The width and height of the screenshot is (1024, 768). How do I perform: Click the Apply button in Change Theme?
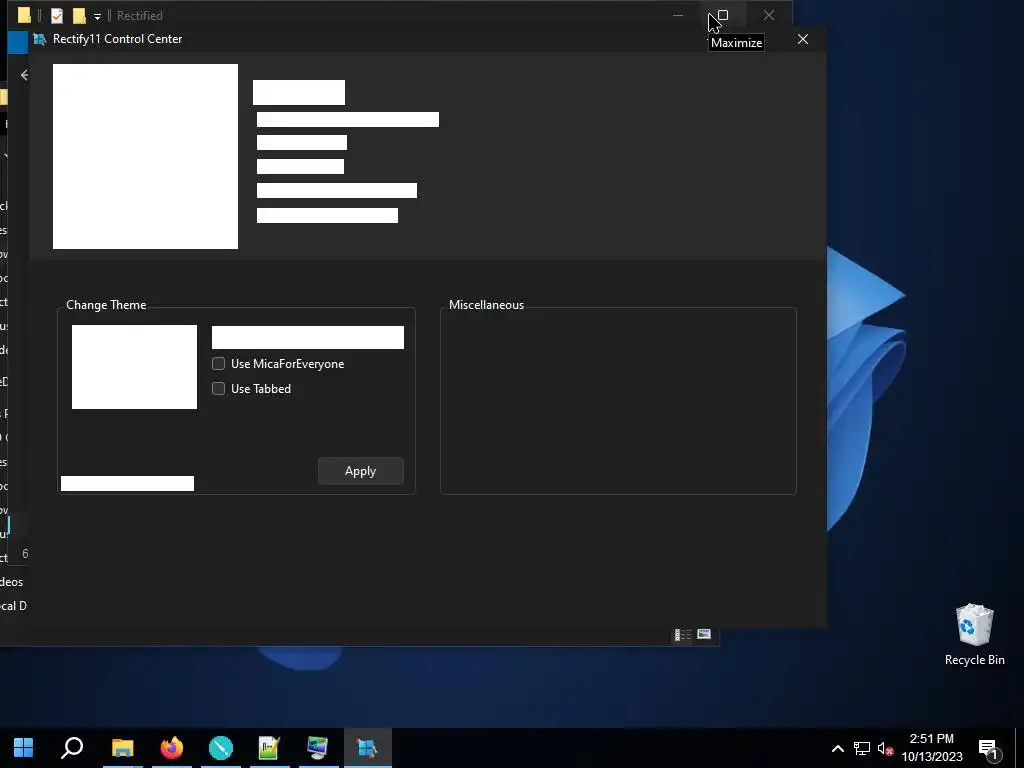pyautogui.click(x=360, y=471)
